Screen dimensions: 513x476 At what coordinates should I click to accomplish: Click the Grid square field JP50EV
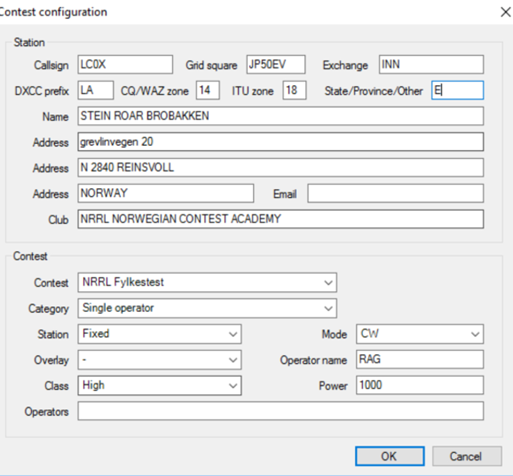point(276,64)
